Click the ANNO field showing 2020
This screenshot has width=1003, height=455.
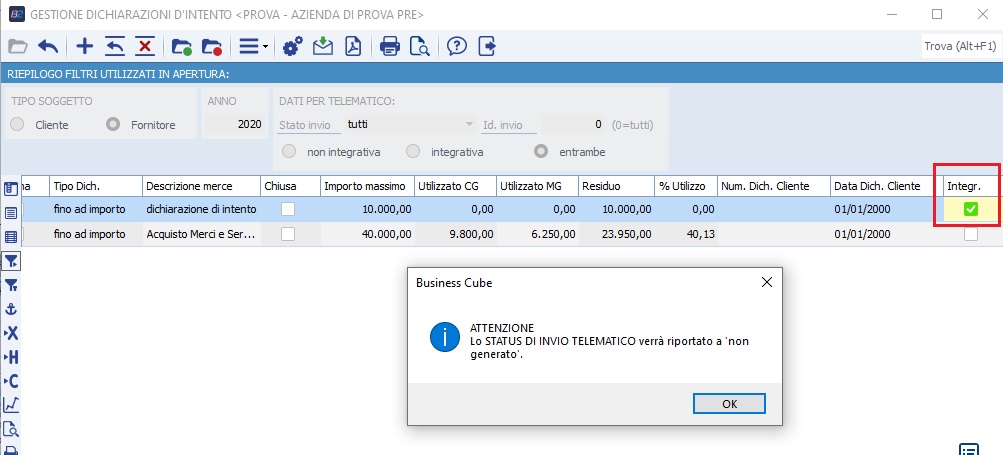(235, 125)
